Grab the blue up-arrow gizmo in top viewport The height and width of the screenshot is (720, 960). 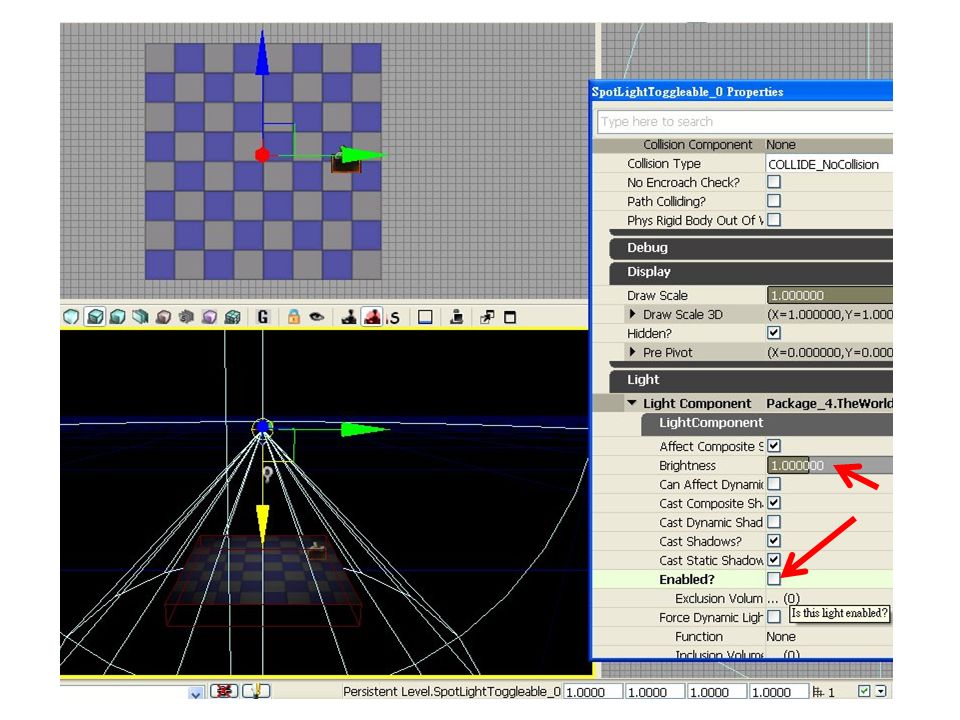263,54
